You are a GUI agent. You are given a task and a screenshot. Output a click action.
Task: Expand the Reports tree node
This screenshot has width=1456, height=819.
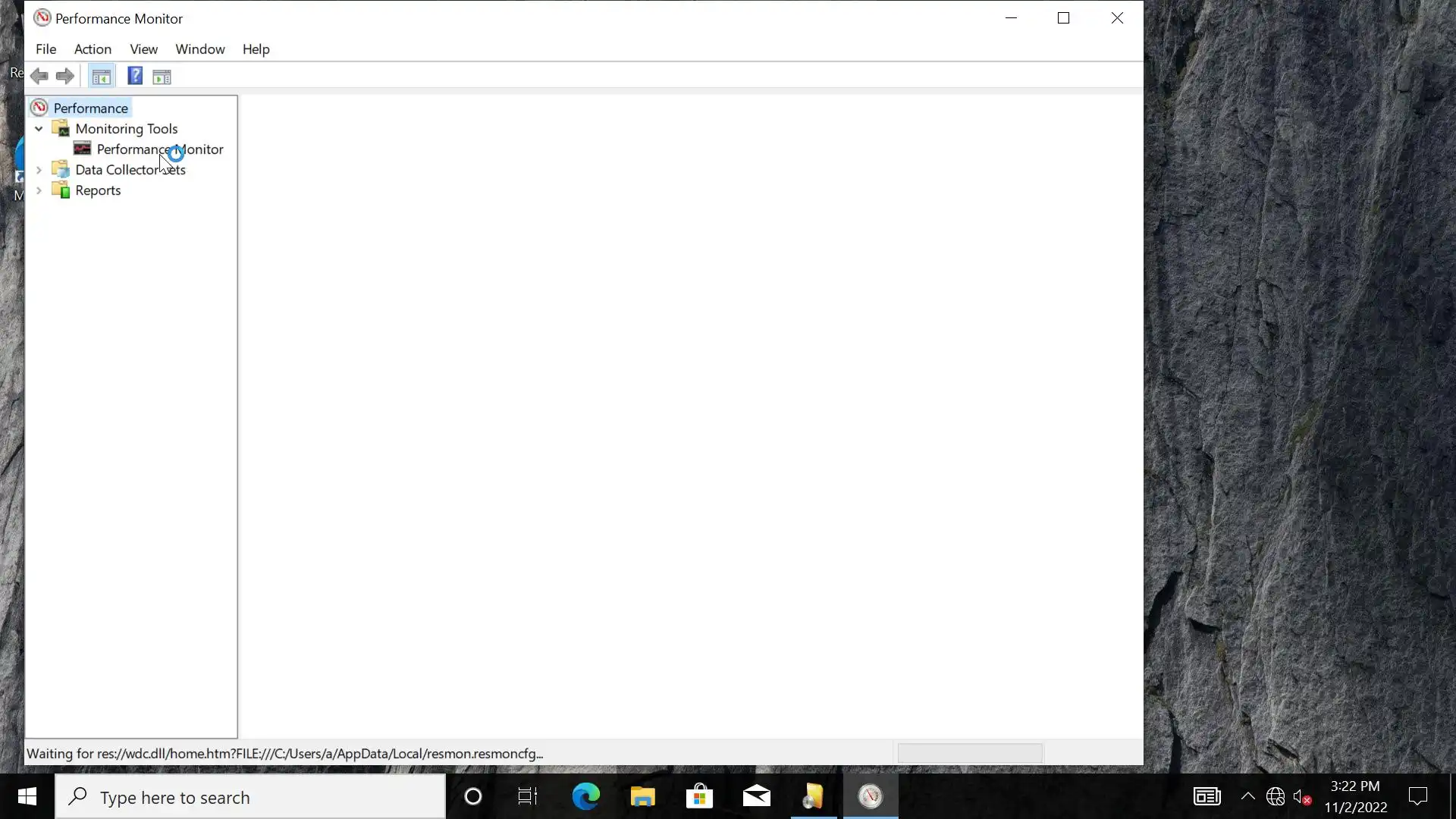pos(39,190)
